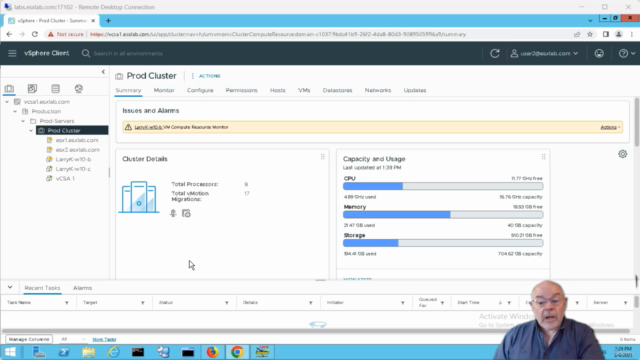Open Firefox from the Windows taskbar
The image size is (640, 360).
coord(212,352)
